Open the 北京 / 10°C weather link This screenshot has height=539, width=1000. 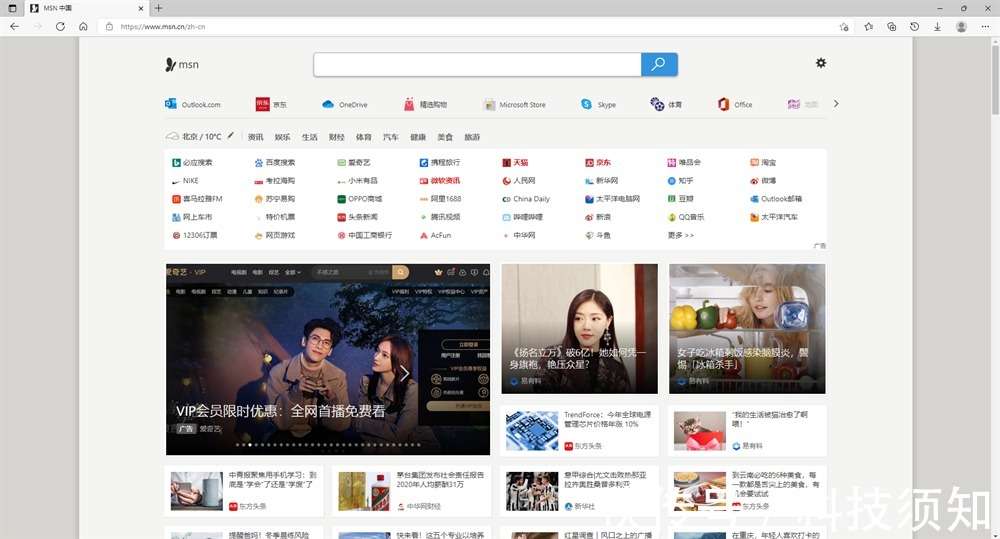193,137
